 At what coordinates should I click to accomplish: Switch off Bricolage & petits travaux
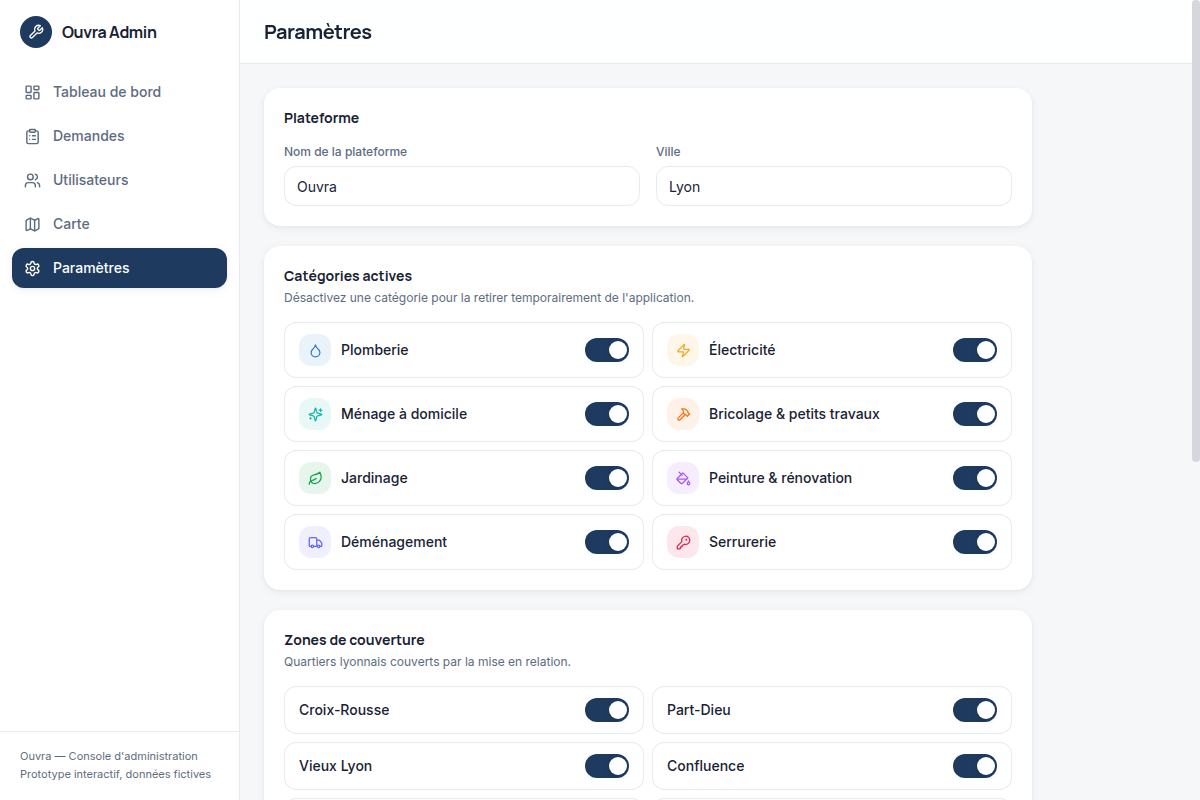click(x=975, y=414)
